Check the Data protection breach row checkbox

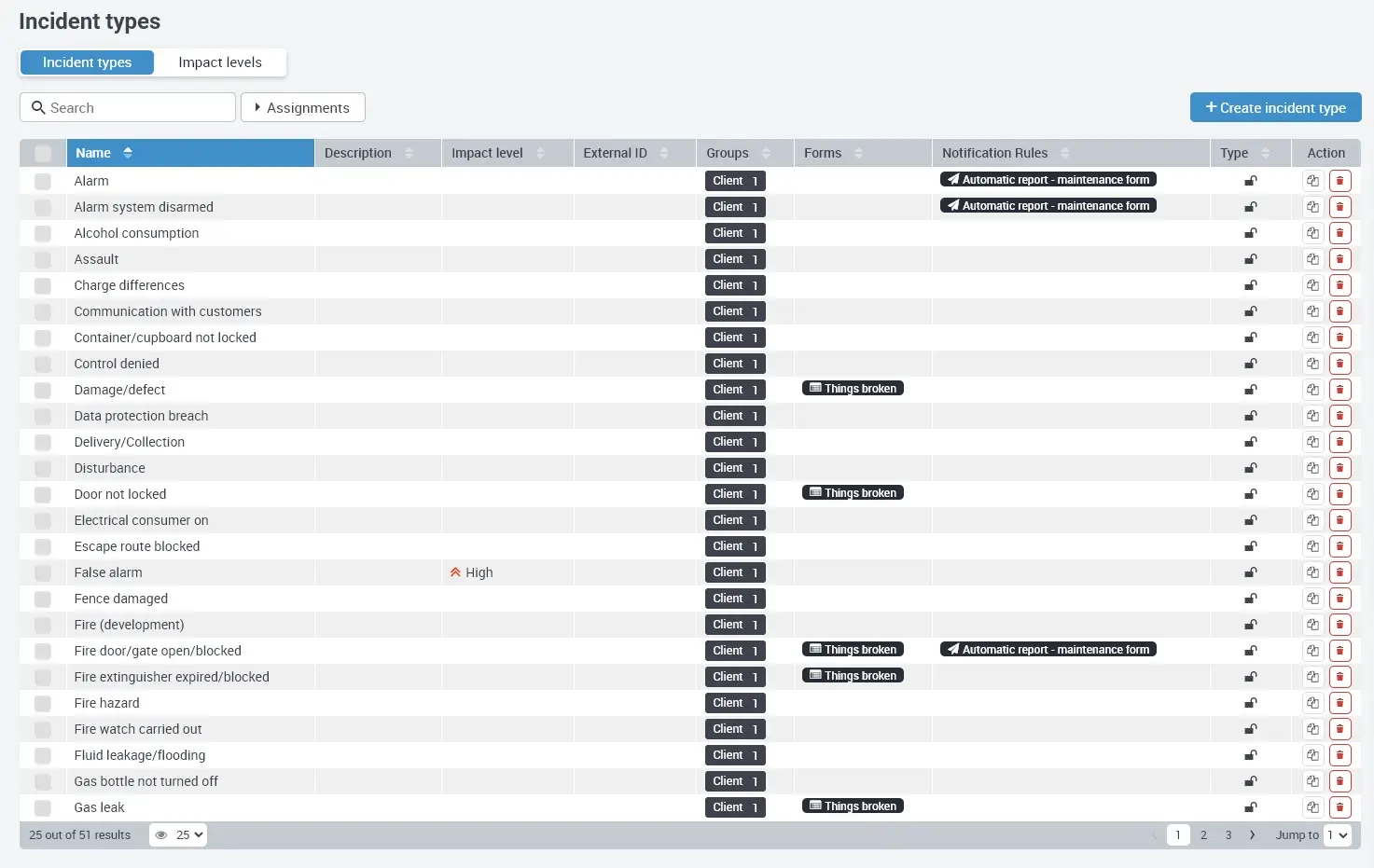(x=42, y=416)
